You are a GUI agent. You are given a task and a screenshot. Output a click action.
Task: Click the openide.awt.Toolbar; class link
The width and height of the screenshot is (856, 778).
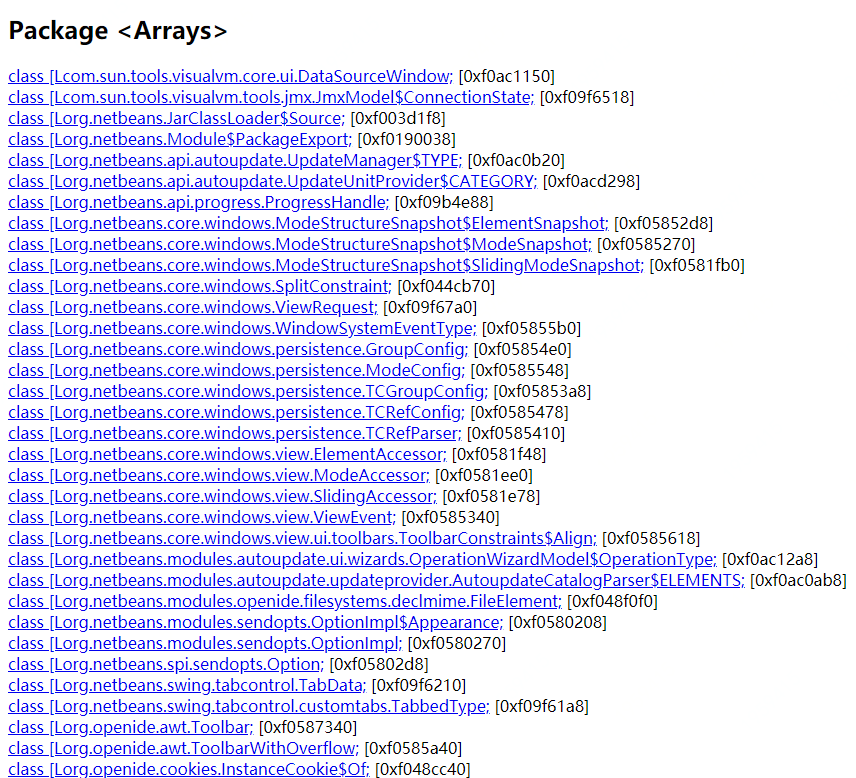coord(130,728)
